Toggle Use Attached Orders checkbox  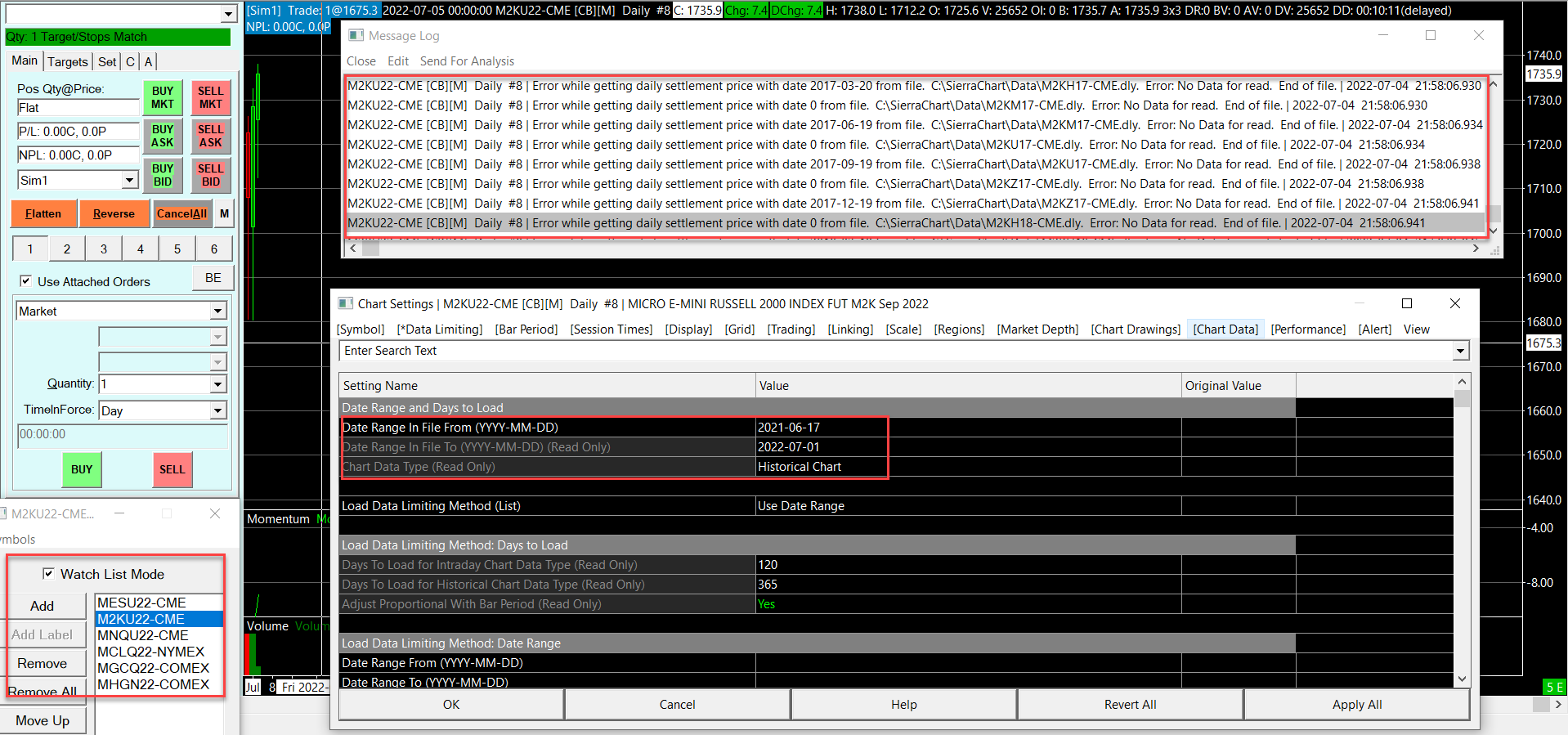pos(25,280)
